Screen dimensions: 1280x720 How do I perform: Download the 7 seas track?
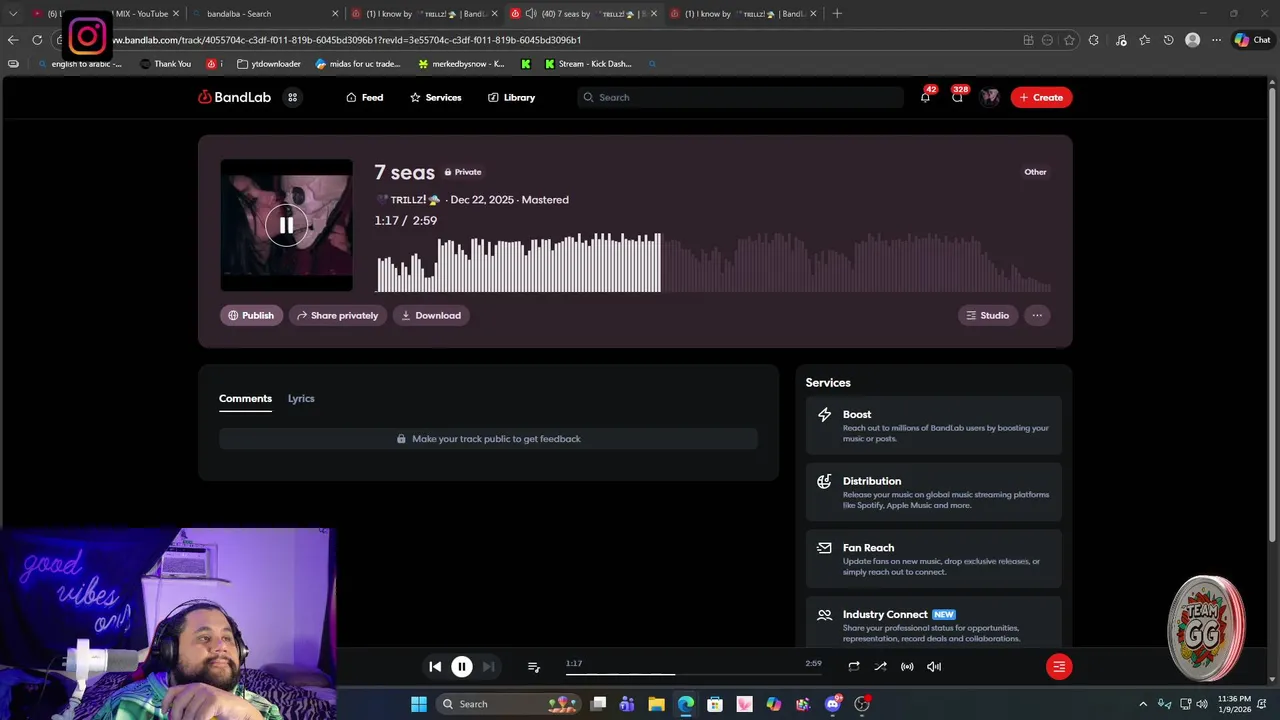tap(431, 315)
